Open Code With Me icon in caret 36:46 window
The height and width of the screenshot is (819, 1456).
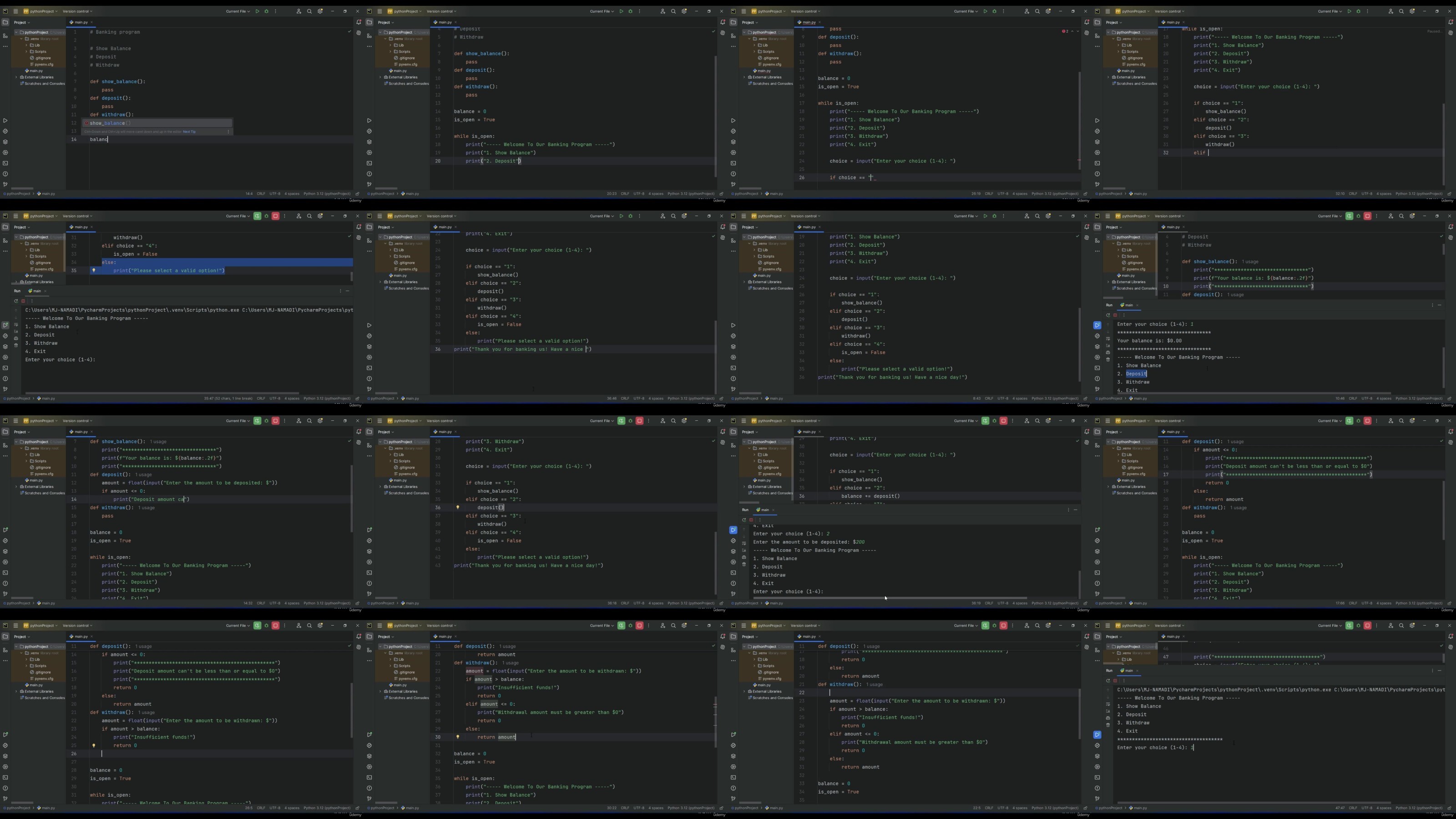(x=663, y=216)
